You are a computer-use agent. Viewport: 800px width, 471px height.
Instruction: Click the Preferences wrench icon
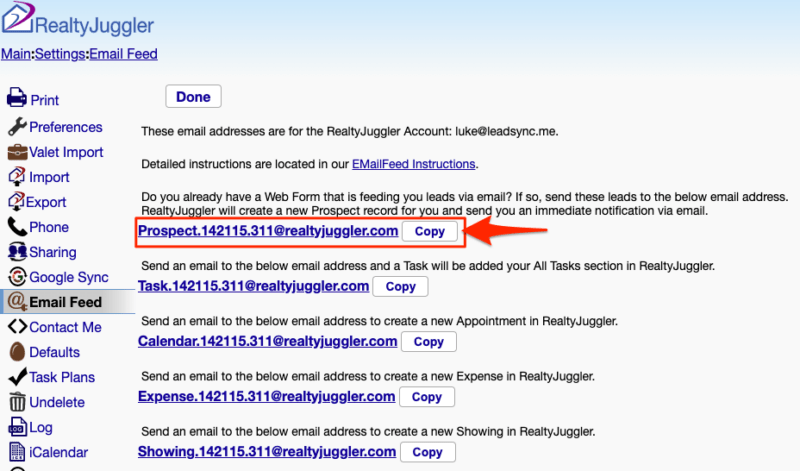pyautogui.click(x=17, y=126)
